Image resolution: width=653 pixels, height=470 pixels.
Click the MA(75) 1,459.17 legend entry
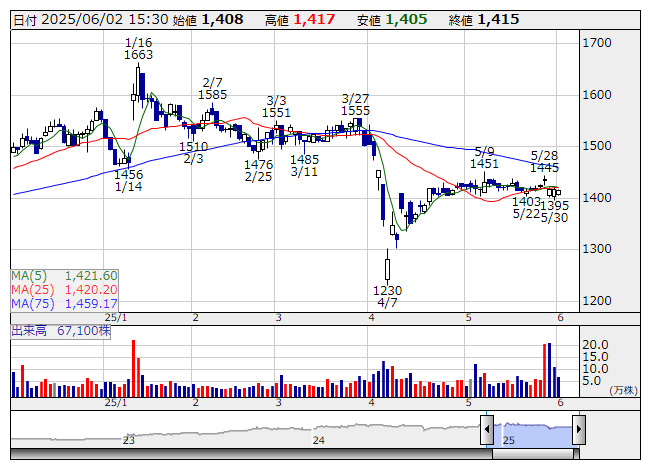point(64,304)
